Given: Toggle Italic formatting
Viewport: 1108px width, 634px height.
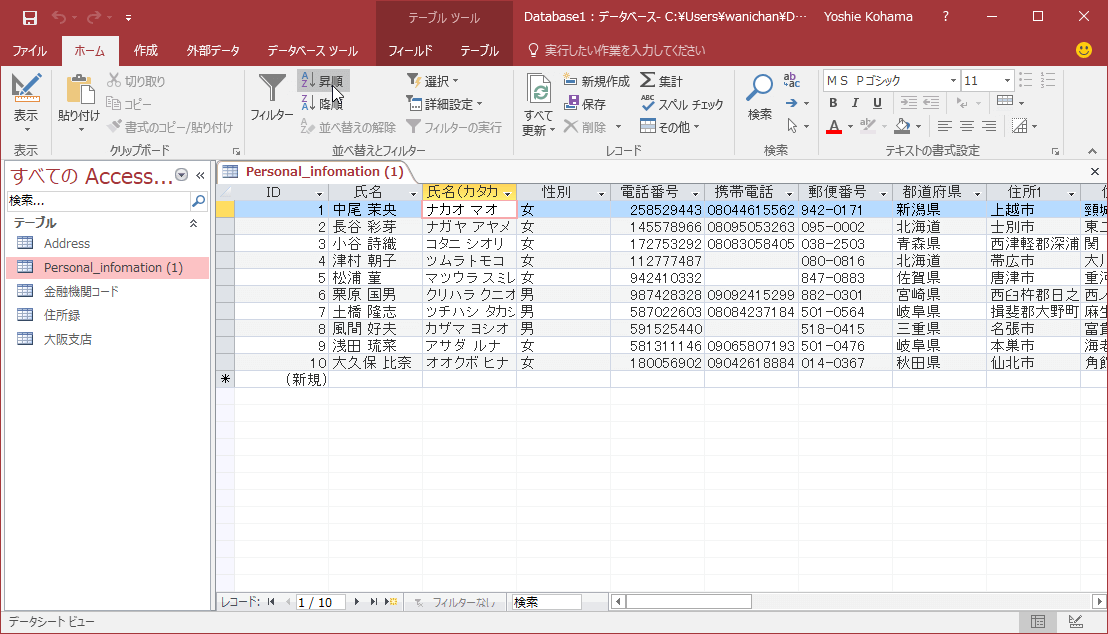Looking at the screenshot, I should [855, 103].
